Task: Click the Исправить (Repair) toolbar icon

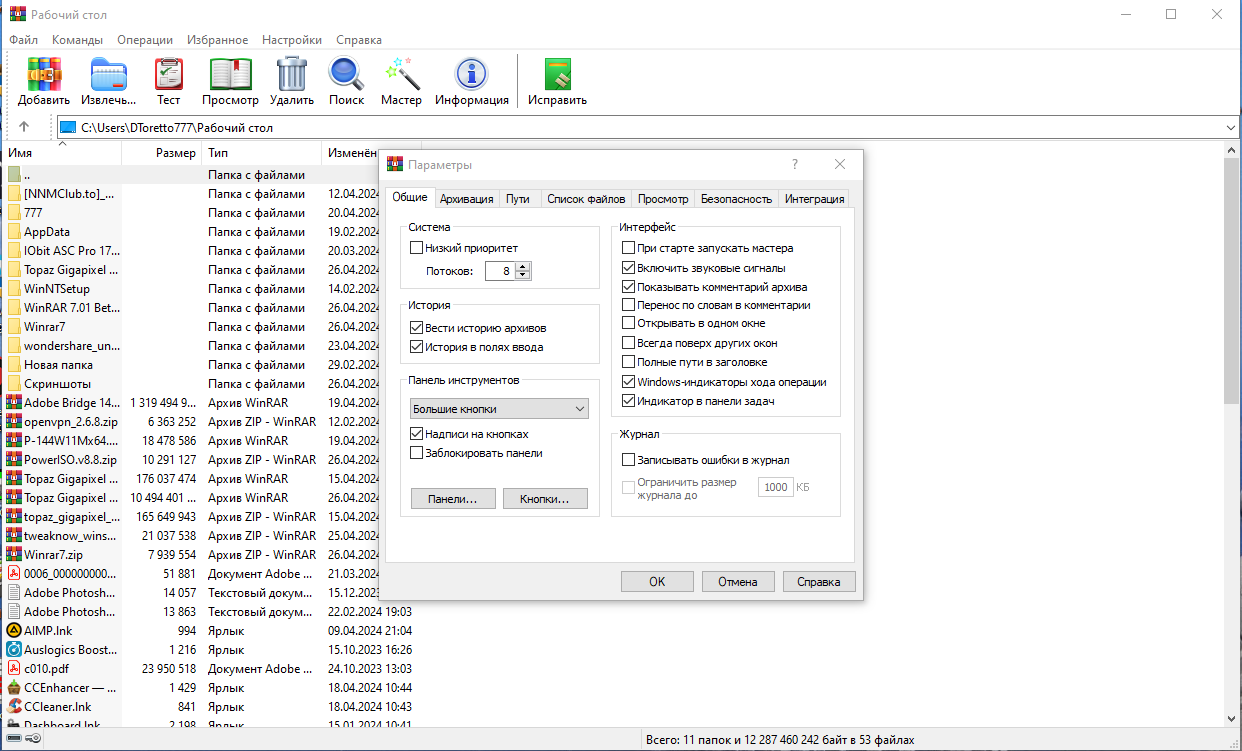Action: (x=557, y=74)
